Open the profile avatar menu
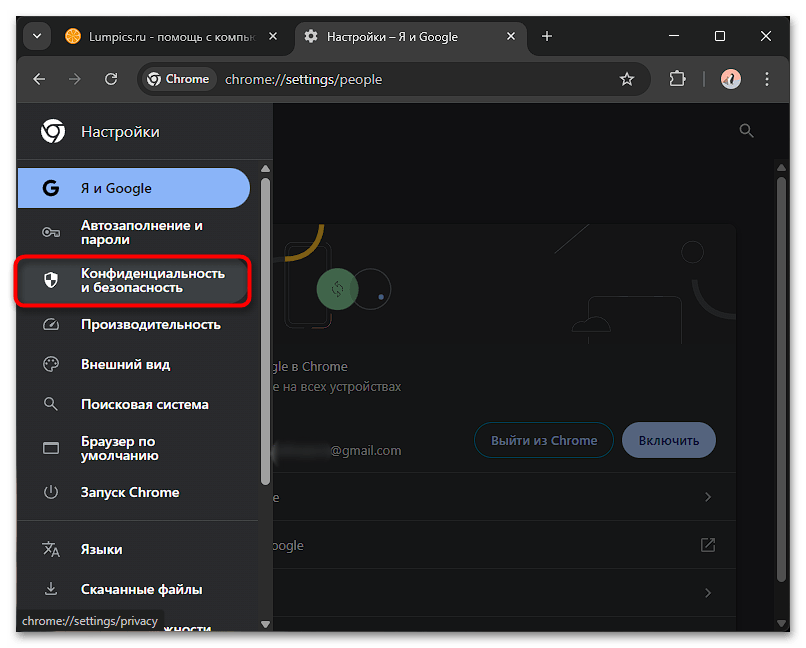This screenshot has height=648, width=806. (x=730, y=79)
